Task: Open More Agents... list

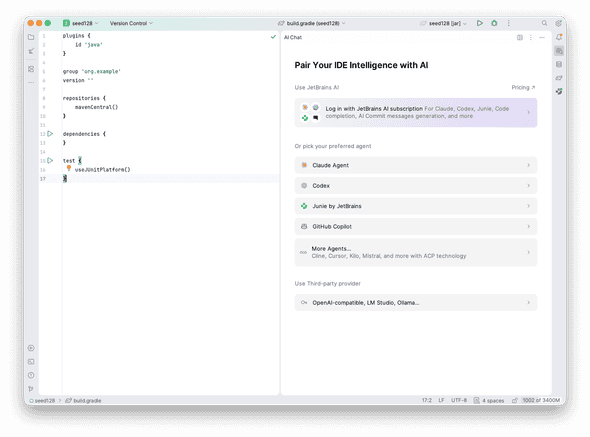Action: tap(416, 252)
